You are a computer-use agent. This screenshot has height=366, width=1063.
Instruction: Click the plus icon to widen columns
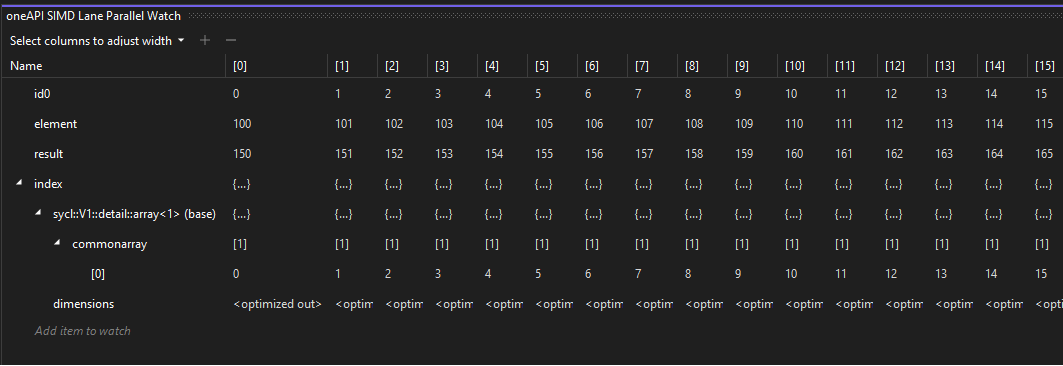point(205,41)
